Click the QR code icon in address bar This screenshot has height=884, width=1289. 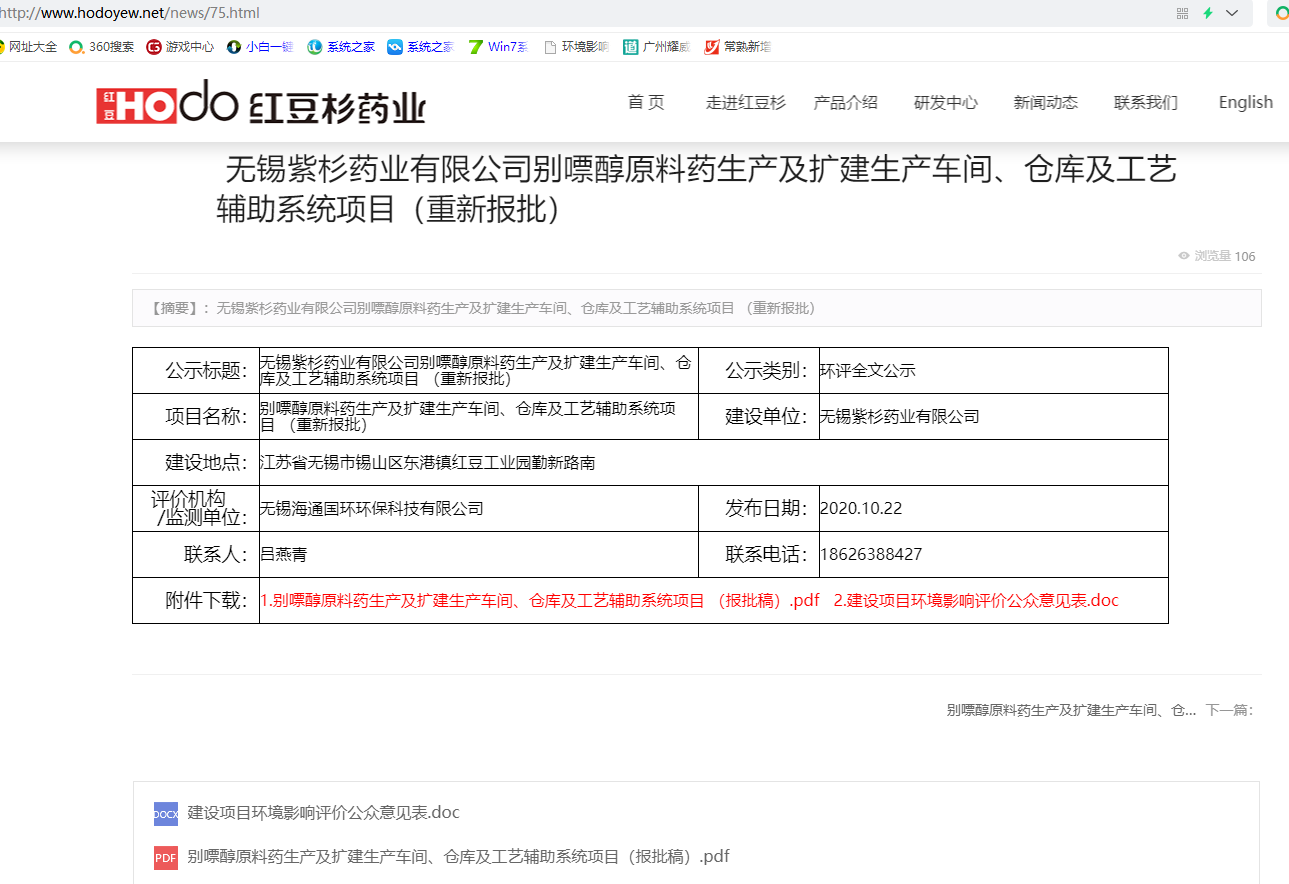click(1183, 13)
